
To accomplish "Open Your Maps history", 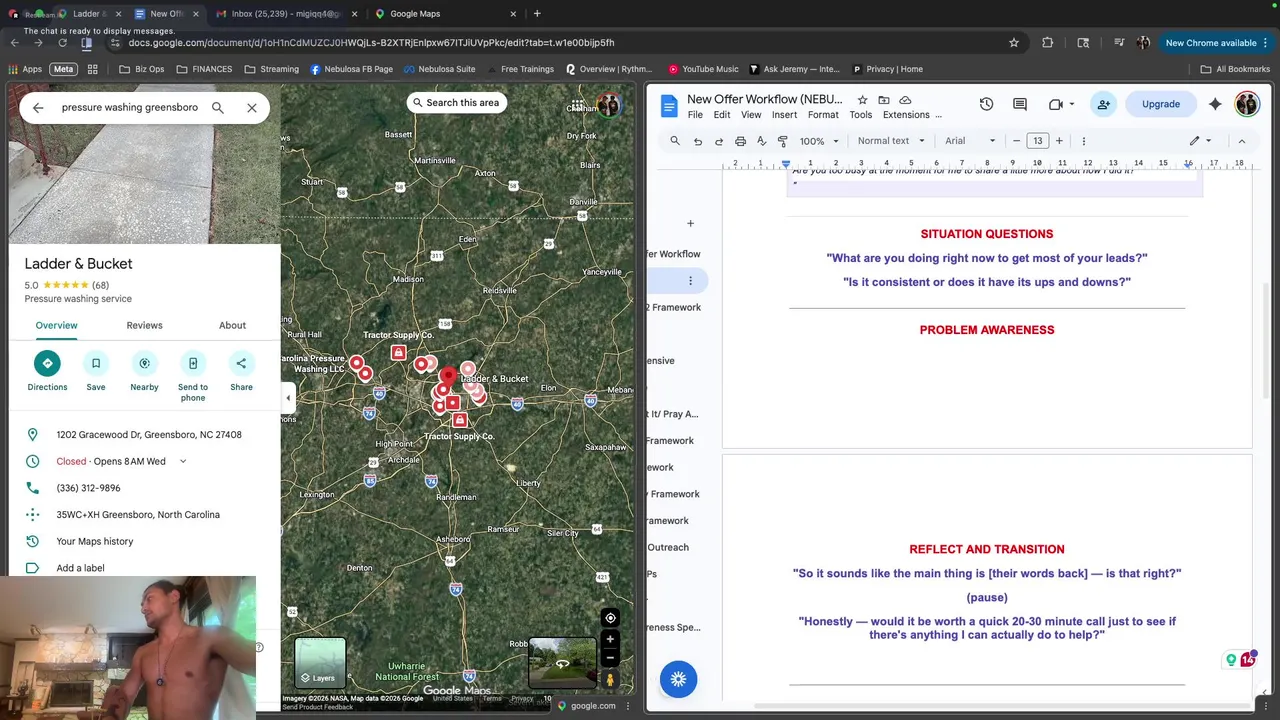I will click(x=95, y=541).
